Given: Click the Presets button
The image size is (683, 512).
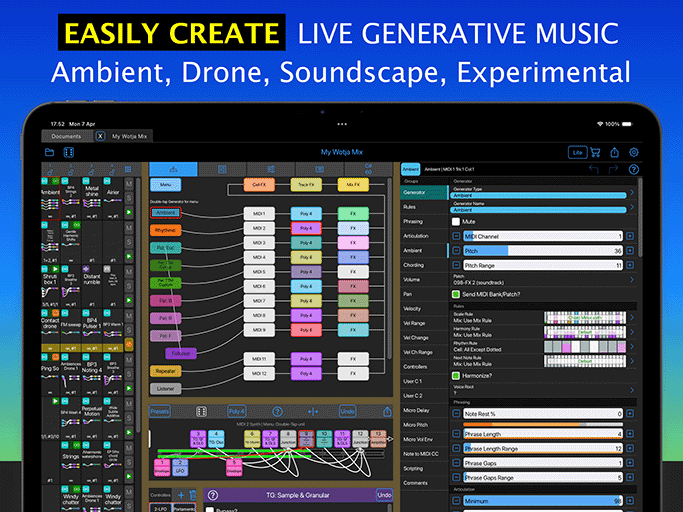Looking at the screenshot, I should pyautogui.click(x=160, y=411).
